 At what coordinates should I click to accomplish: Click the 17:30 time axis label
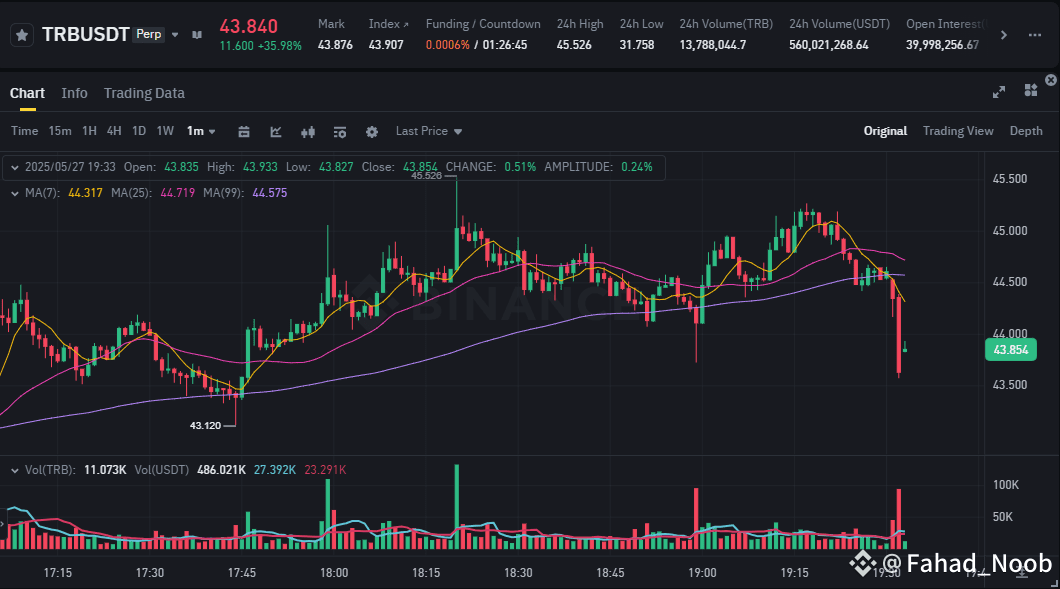pos(149,573)
